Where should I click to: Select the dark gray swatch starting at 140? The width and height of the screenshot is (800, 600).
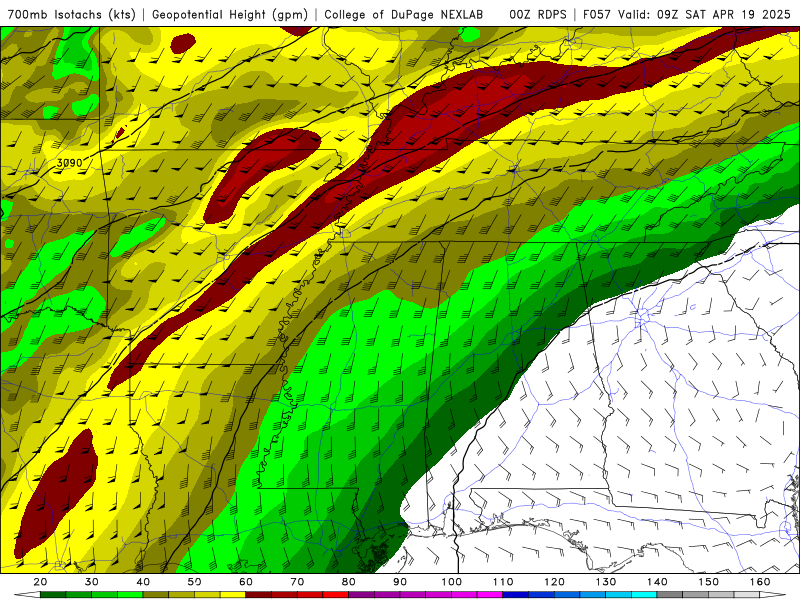point(670,594)
